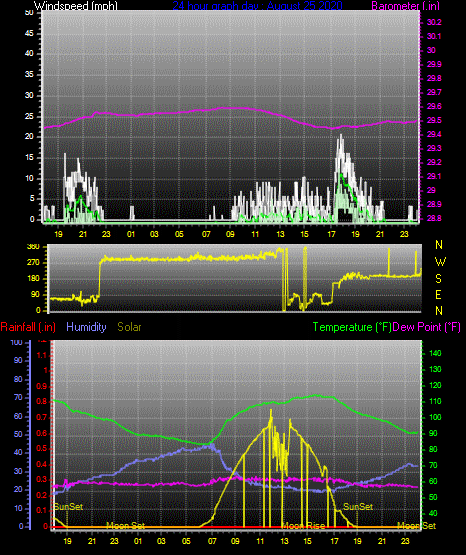Select the 'Solar' legend label

click(x=130, y=327)
